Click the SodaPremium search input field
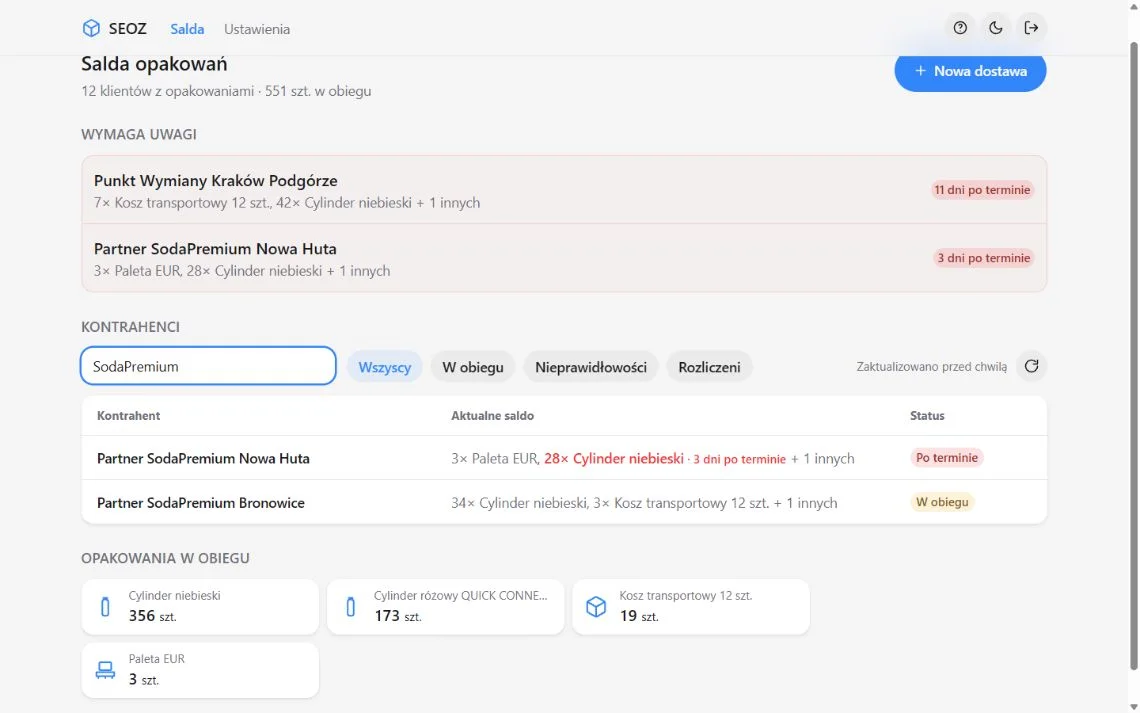1140x713 pixels. [208, 366]
